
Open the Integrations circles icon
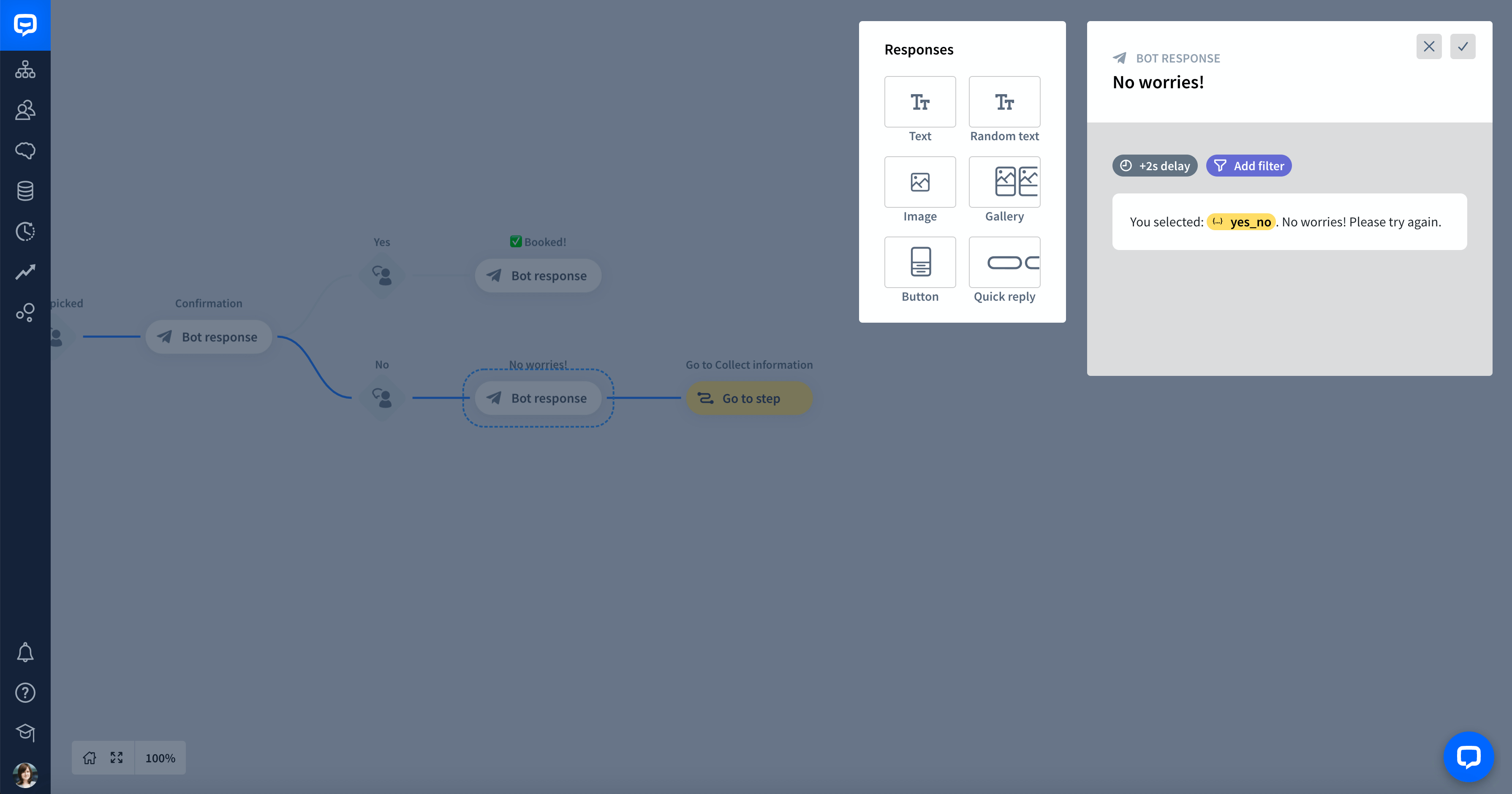(25, 312)
